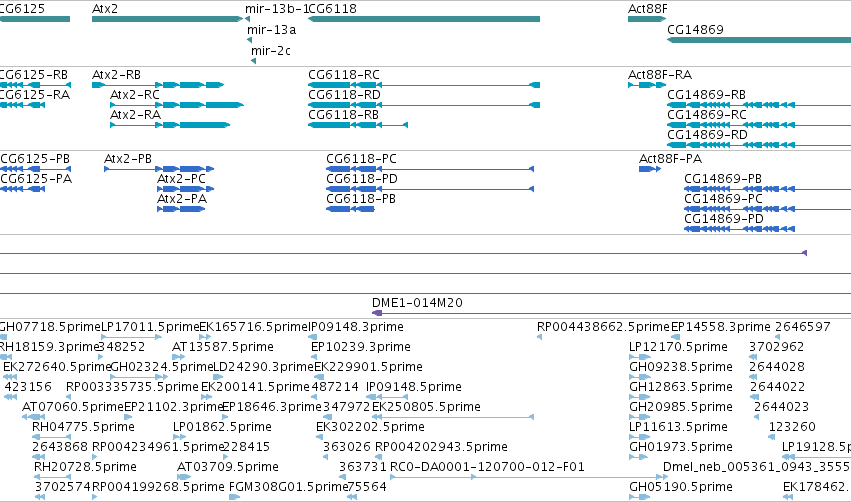Click protein CG6118-PC label
The height and width of the screenshot is (502, 851).
point(361,158)
